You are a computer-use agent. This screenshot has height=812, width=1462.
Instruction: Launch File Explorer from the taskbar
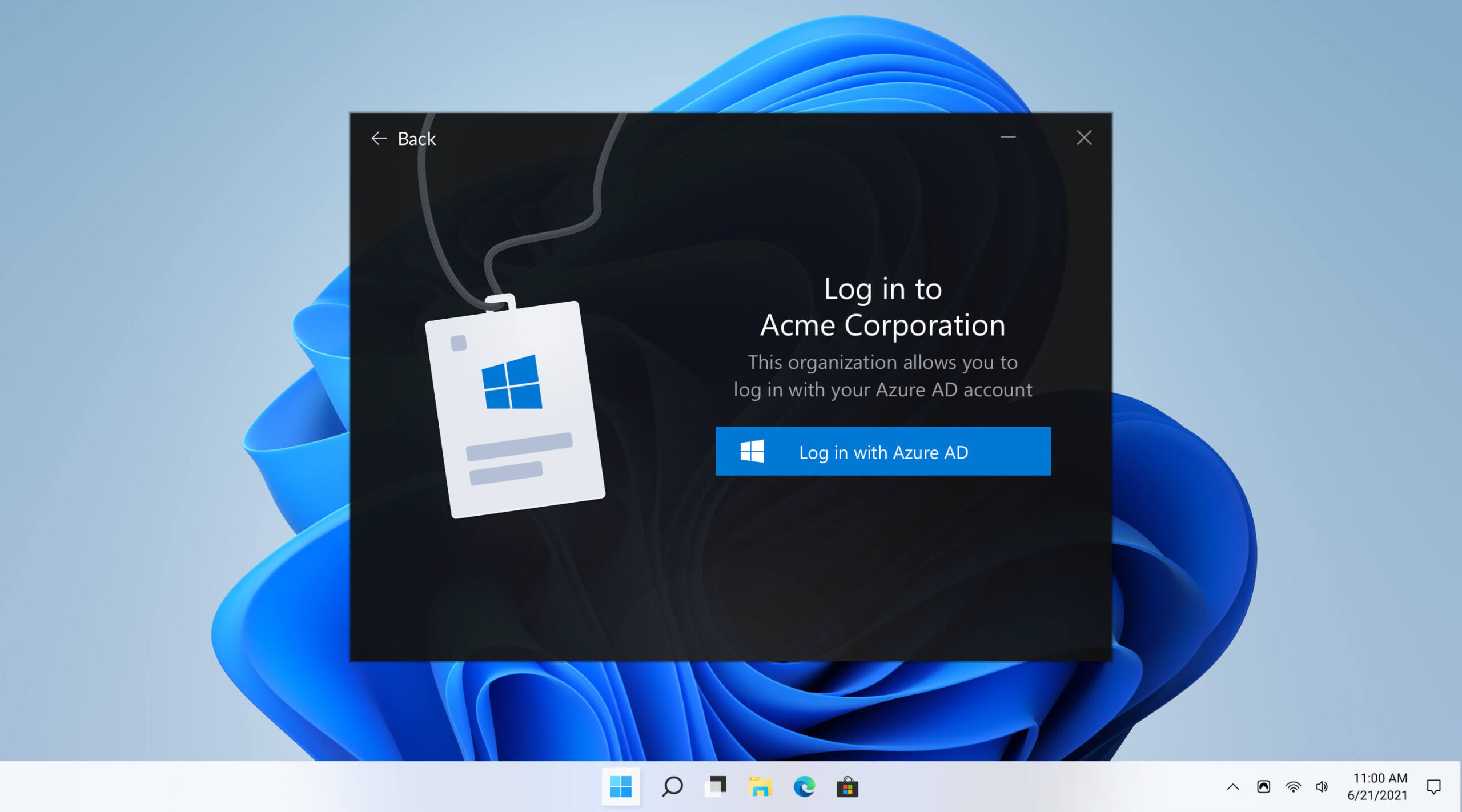[760, 787]
